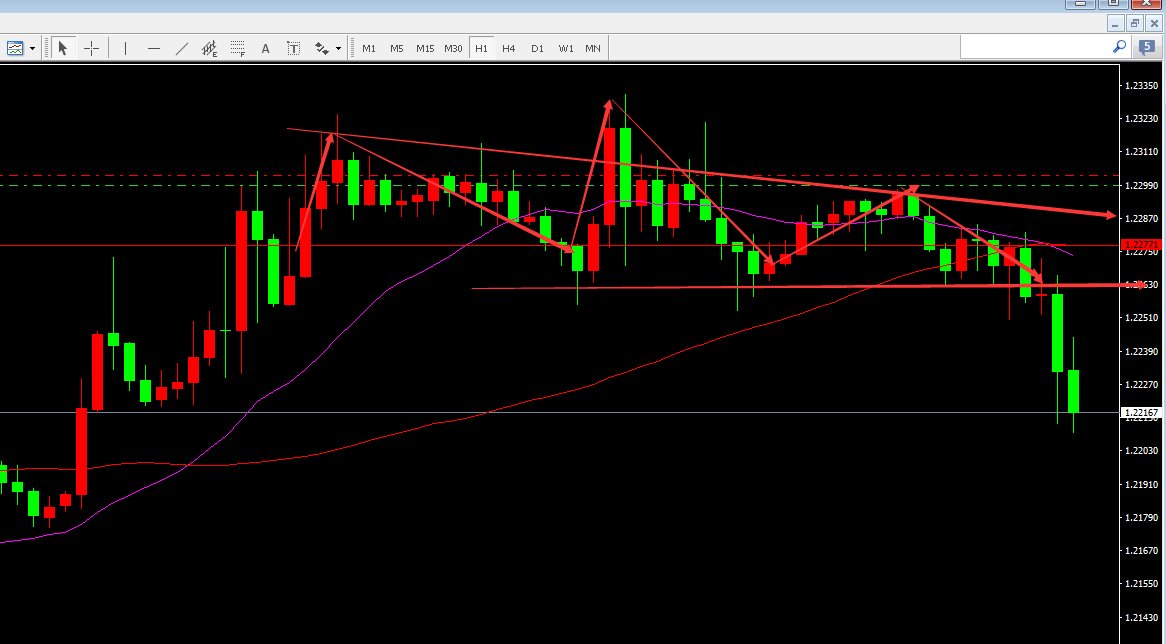Switch chart to H4 timeframe
This screenshot has width=1166, height=644.
click(x=509, y=48)
